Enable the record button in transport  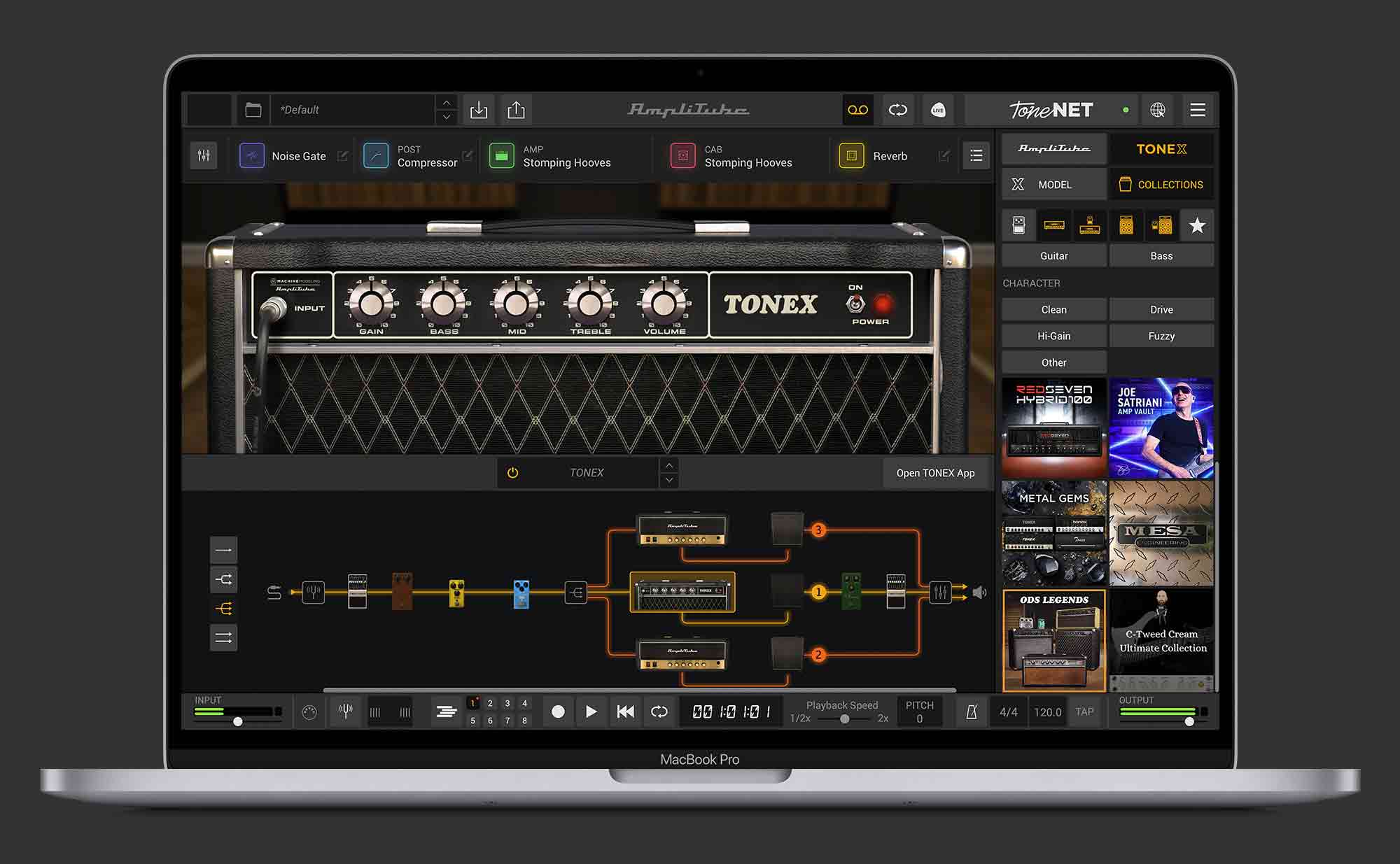556,711
